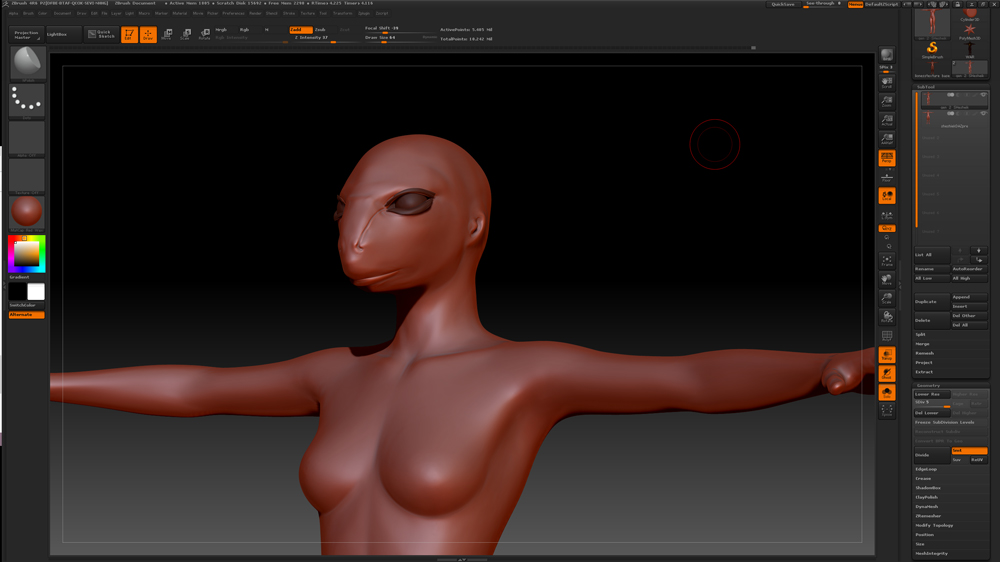Image resolution: width=1000 pixels, height=562 pixels.
Task: Click the Frame view icon
Action: click(887, 261)
